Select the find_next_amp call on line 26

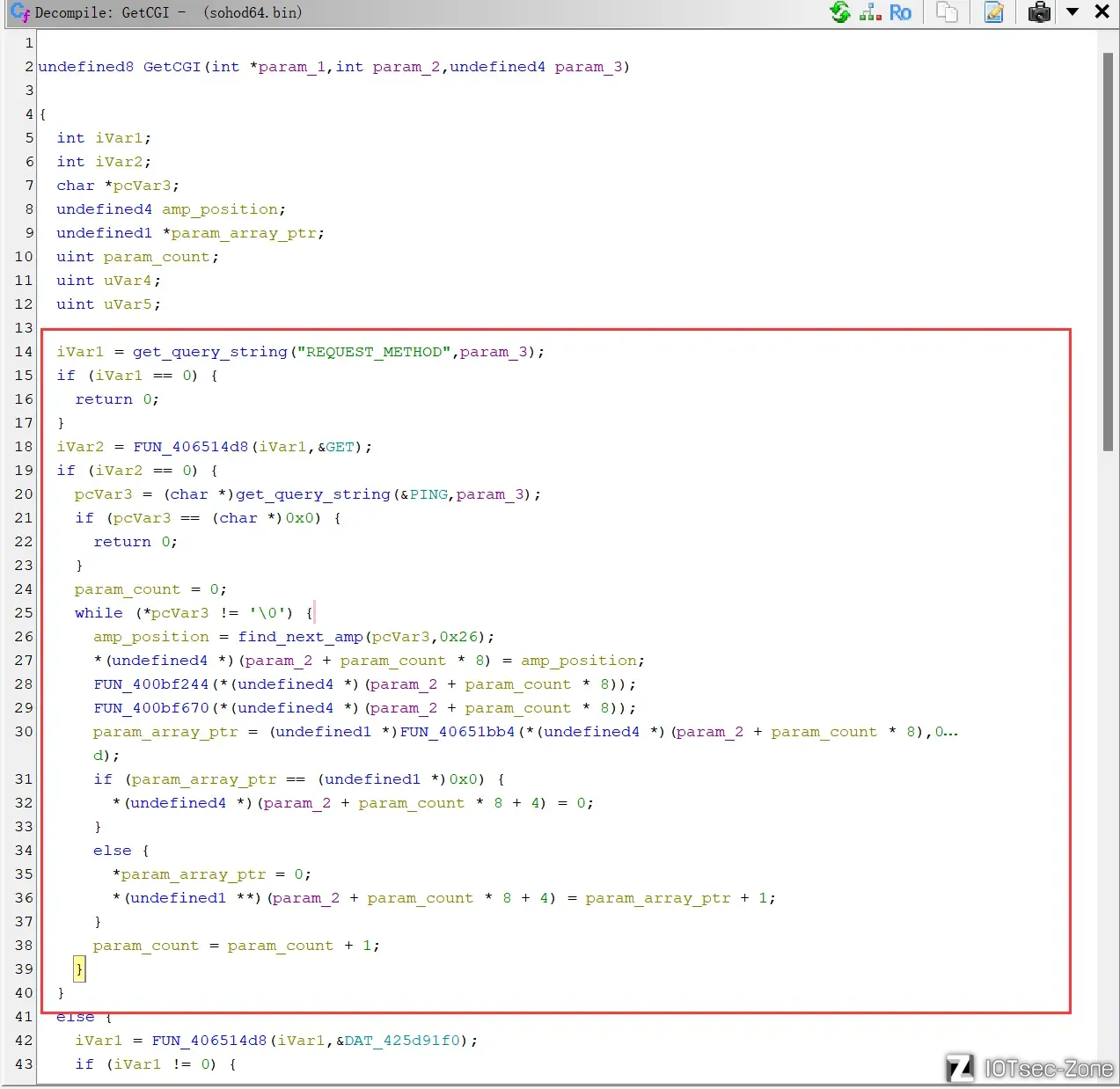300,637
